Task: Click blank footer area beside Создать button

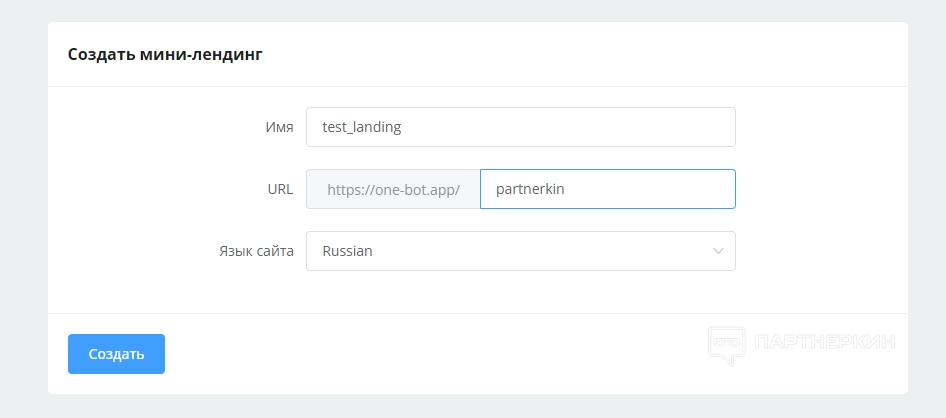Action: (x=420, y=354)
